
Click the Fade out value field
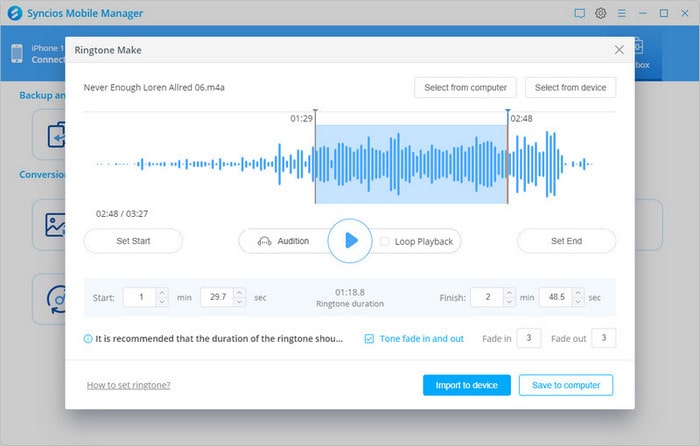pyautogui.click(x=604, y=338)
